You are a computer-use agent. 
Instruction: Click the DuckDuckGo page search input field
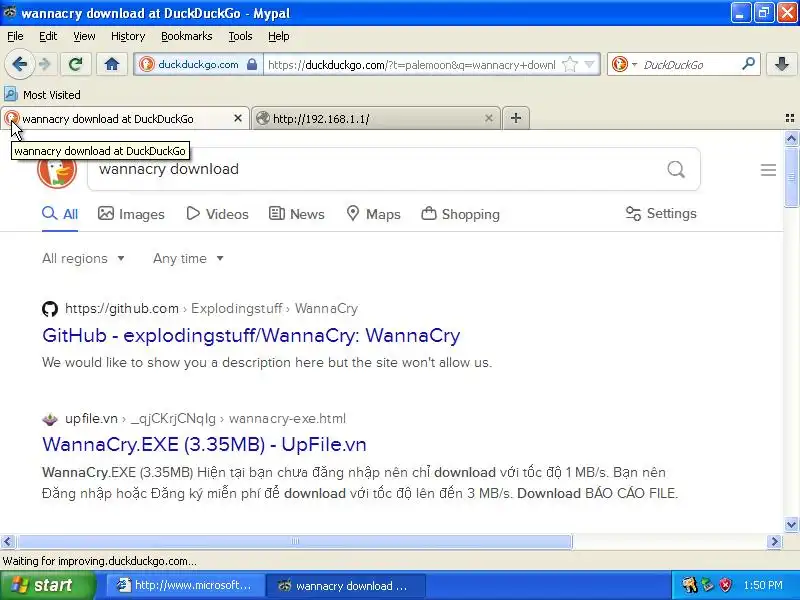[x=378, y=169]
